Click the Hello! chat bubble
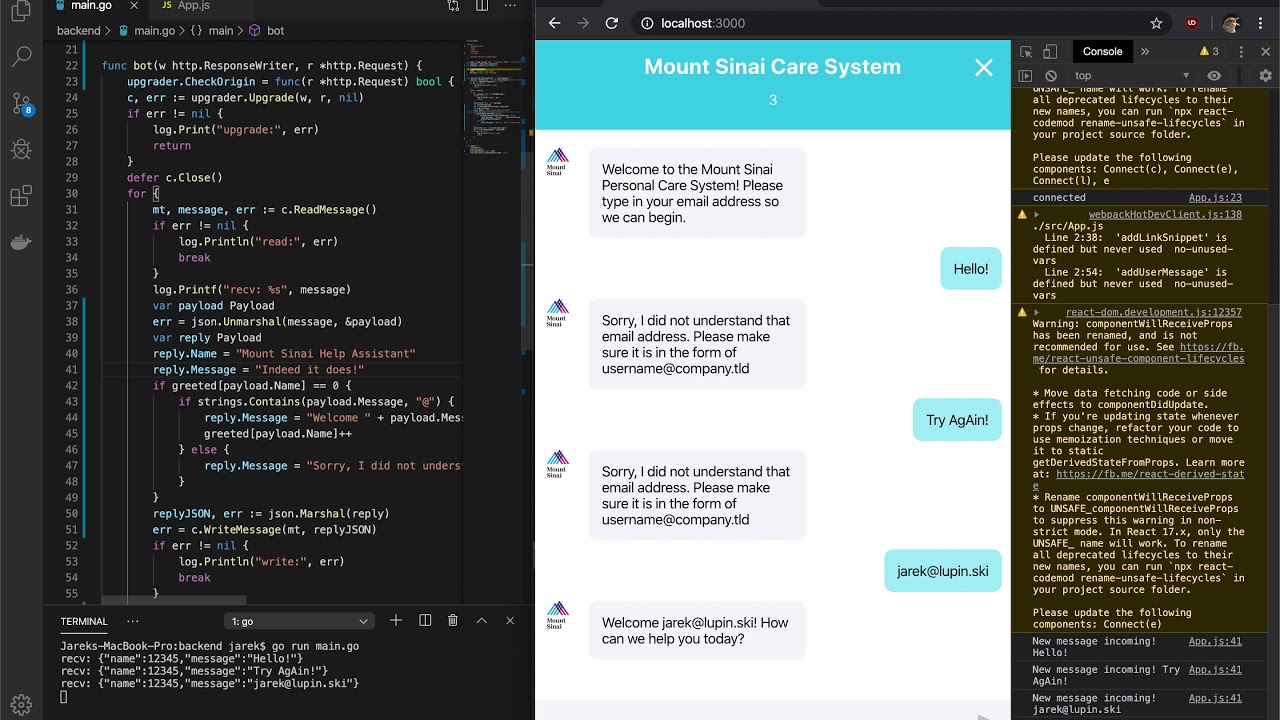The height and width of the screenshot is (720, 1280). coord(970,269)
